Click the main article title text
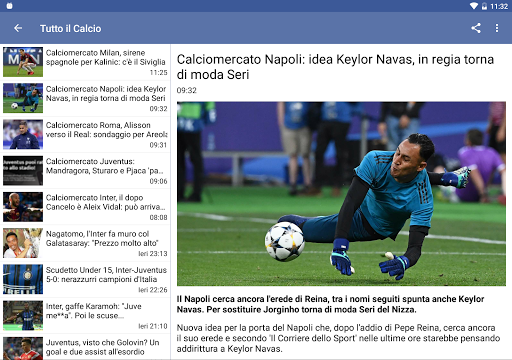Viewport: 512px width, 360px height. 335,67
